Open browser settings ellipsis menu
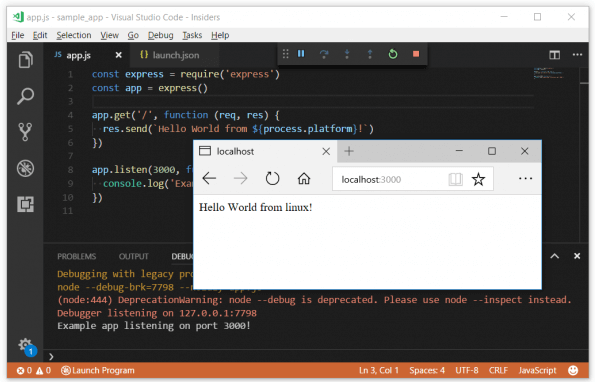Image resolution: width=595 pixels, height=382 pixels. tap(525, 178)
